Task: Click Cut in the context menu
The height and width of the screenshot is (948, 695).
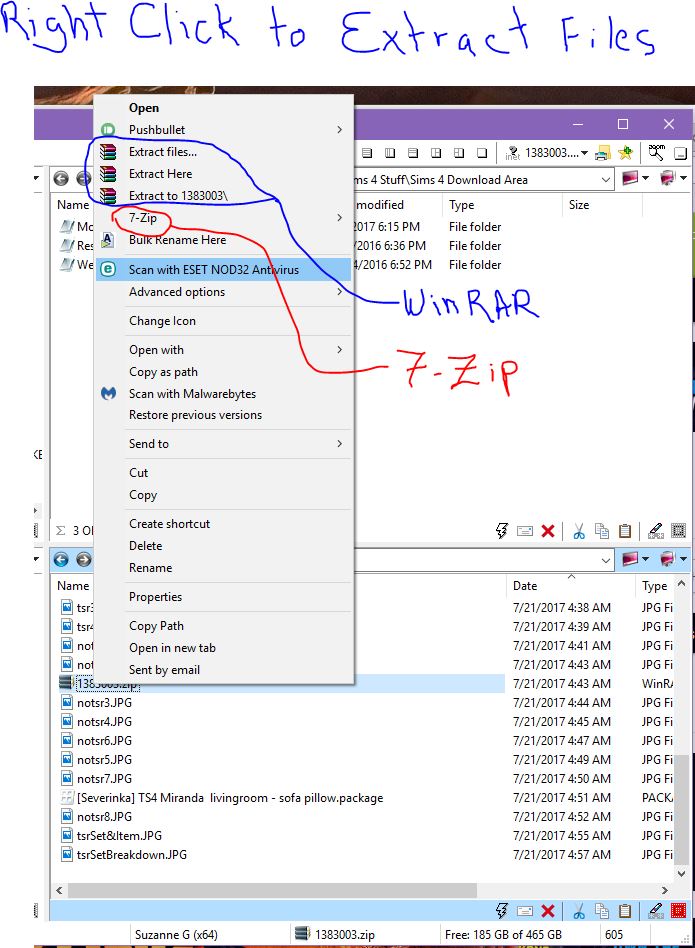Action: (138, 473)
